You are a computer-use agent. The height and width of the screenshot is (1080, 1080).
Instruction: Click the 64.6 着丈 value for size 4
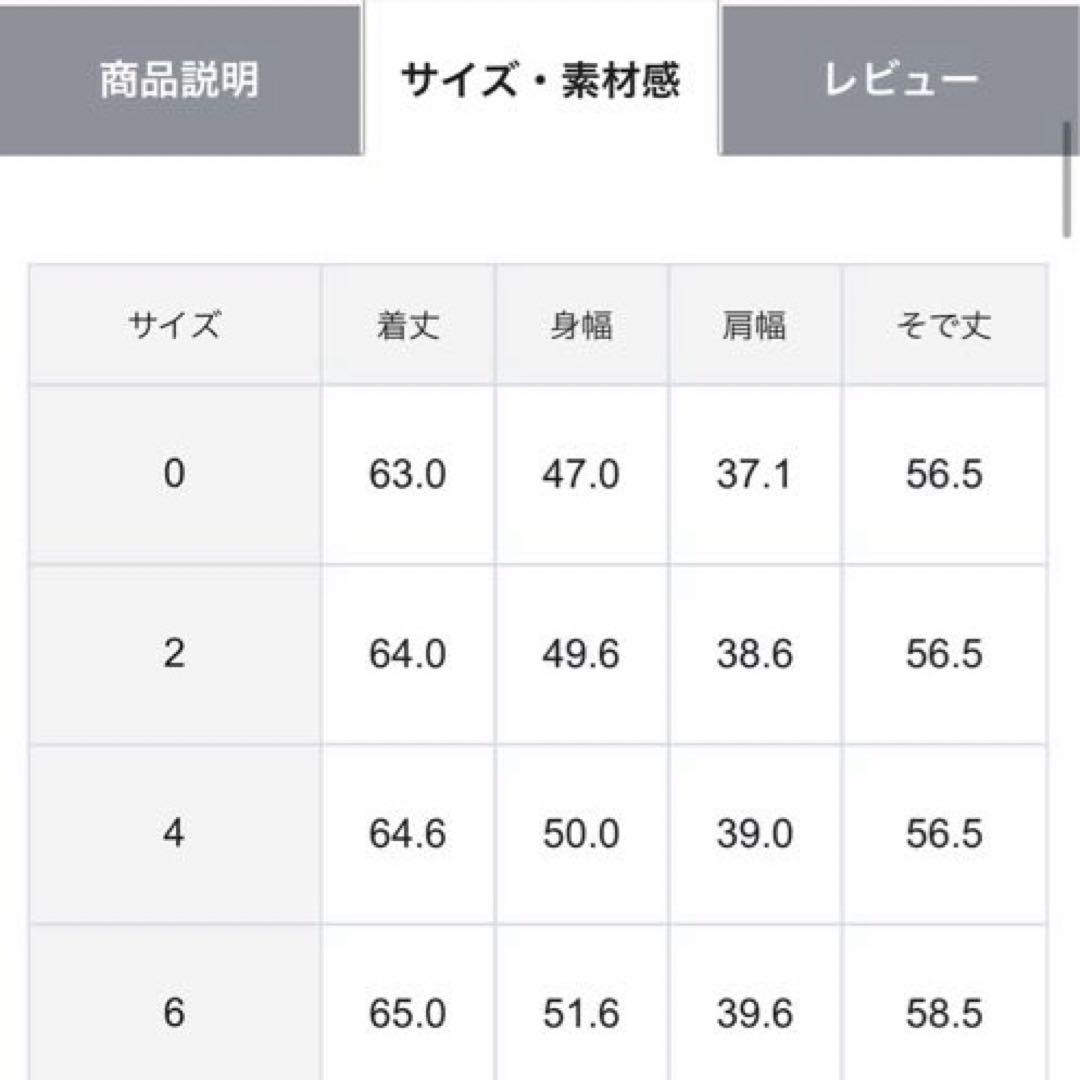pyautogui.click(x=408, y=830)
